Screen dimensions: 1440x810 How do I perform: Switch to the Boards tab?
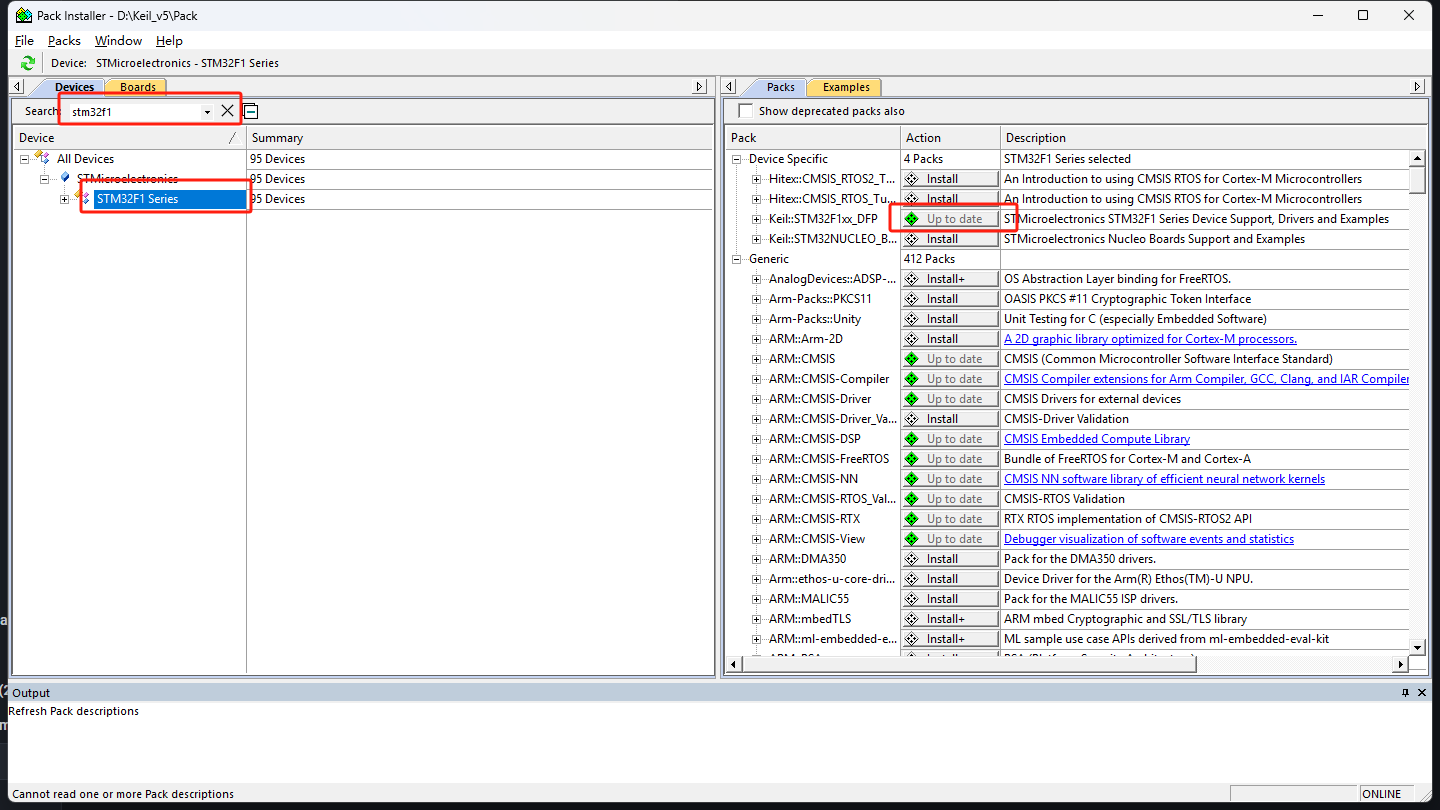click(137, 87)
